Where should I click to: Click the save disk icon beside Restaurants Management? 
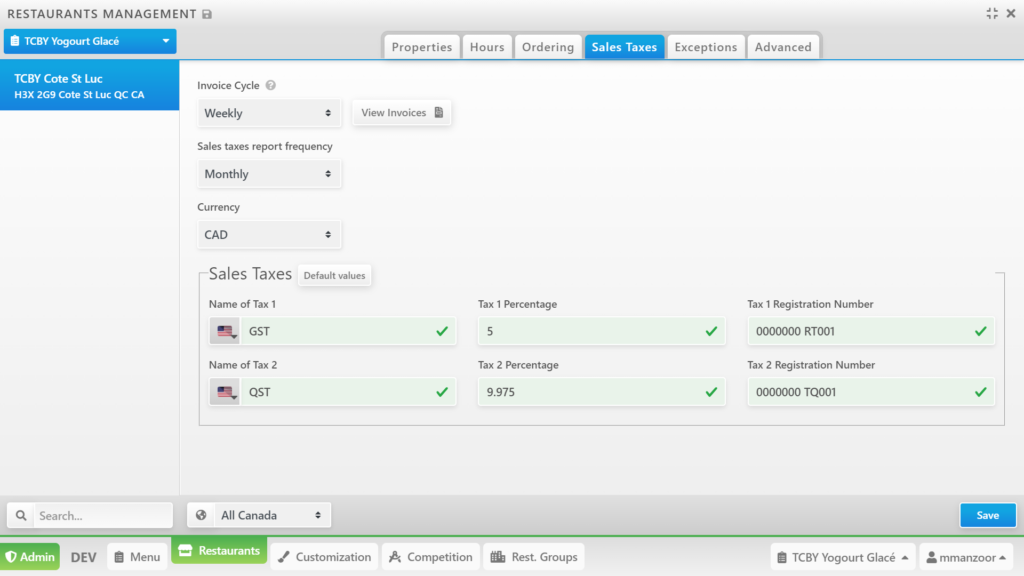(x=207, y=14)
